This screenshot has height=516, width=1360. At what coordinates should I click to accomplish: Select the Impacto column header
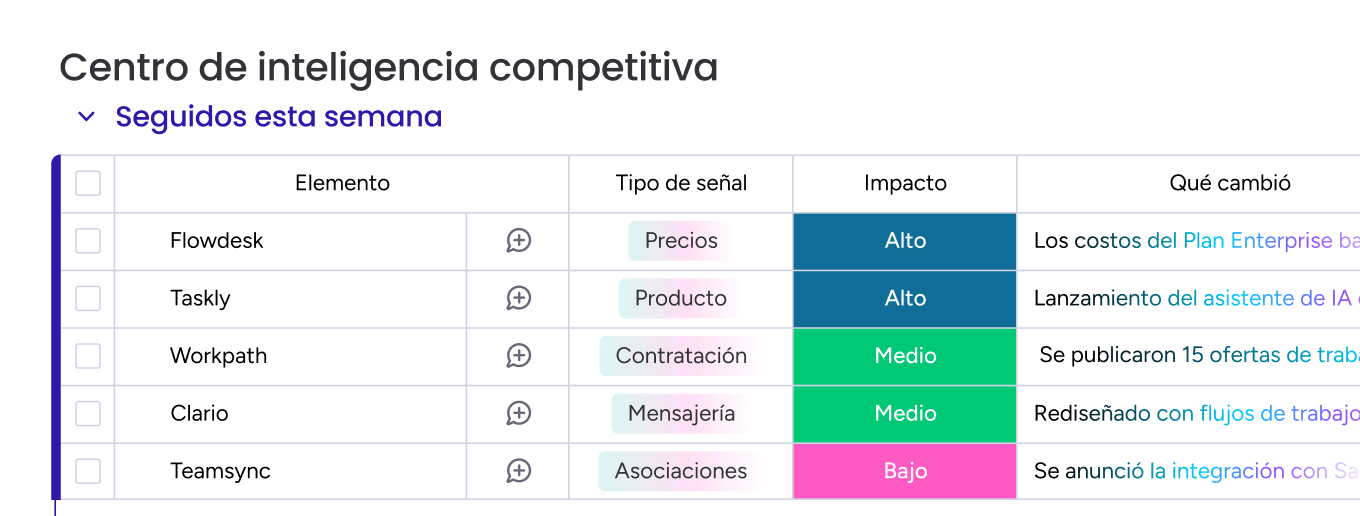click(x=905, y=183)
